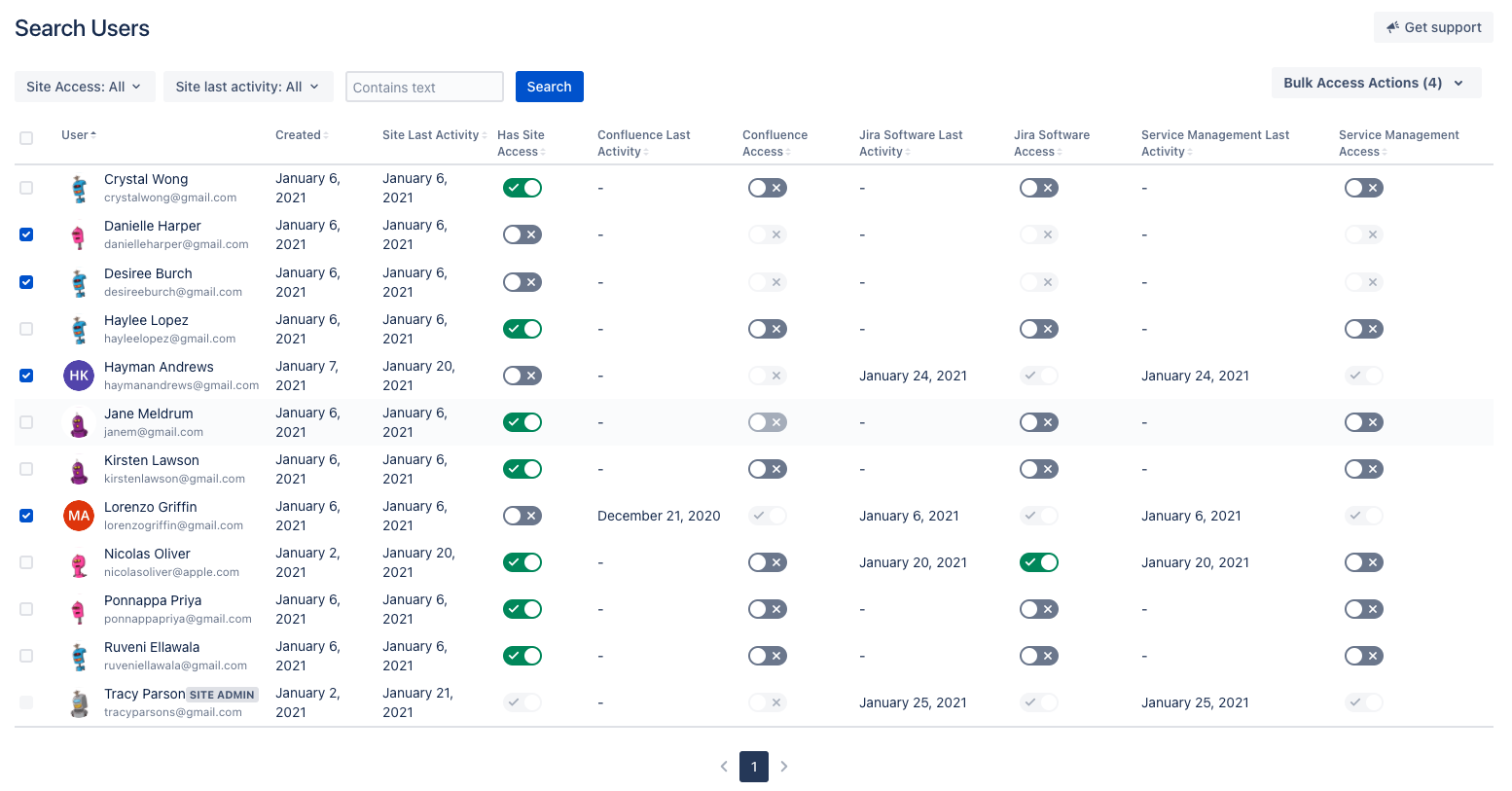Disable Crystal Wong's Has Site Access toggle
Screen dimensions: 1512x791
click(x=522, y=187)
